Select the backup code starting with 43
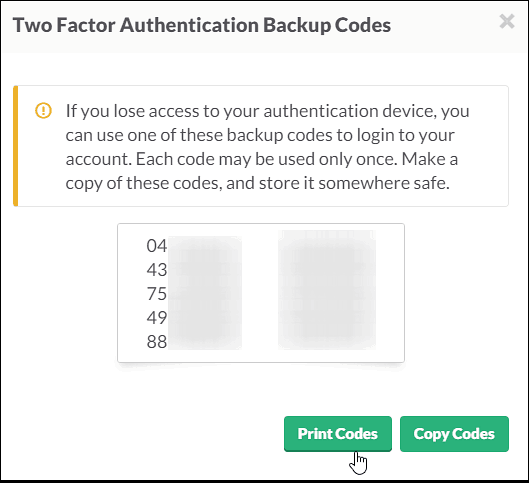The image size is (529, 483). coord(194,270)
